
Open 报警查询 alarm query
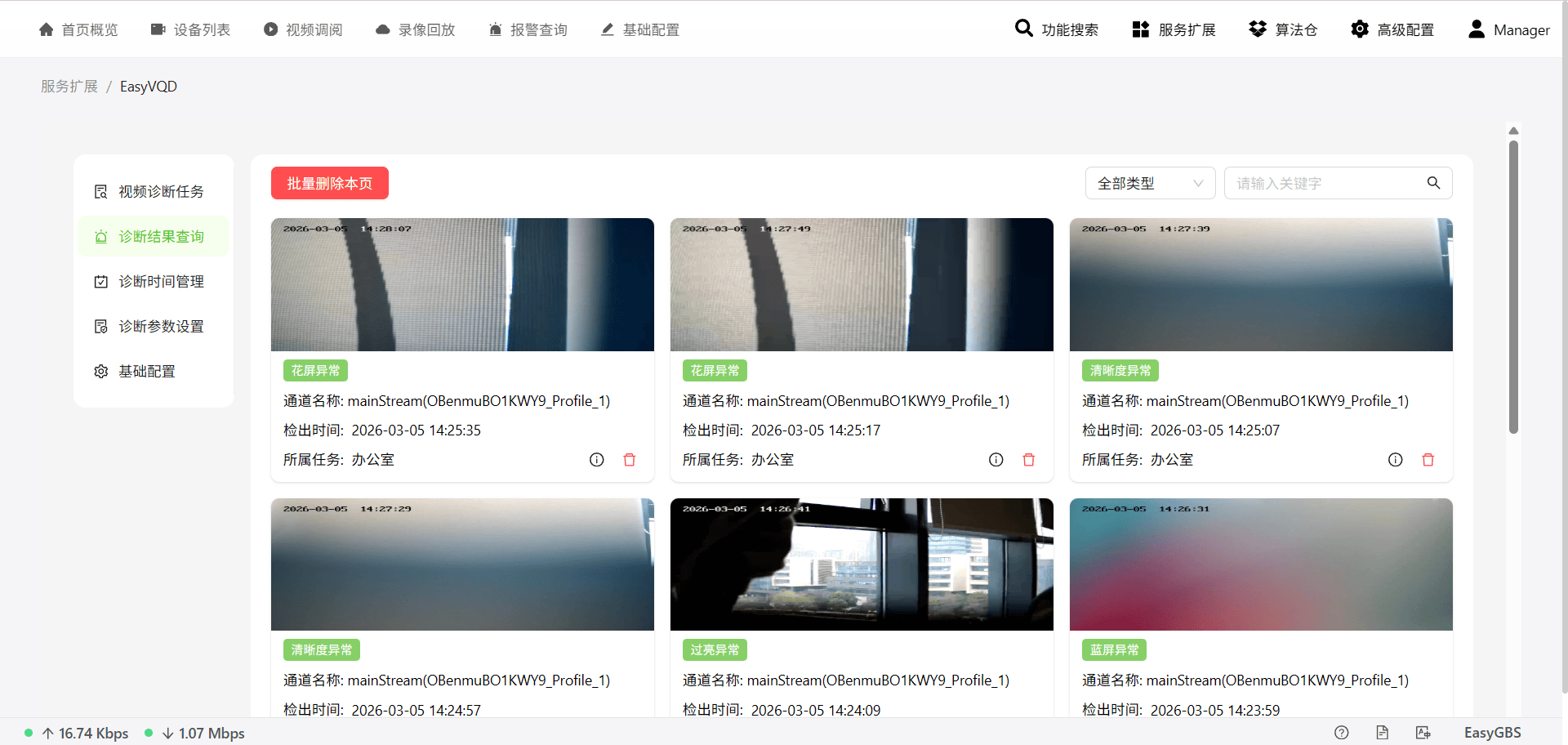[x=528, y=29]
